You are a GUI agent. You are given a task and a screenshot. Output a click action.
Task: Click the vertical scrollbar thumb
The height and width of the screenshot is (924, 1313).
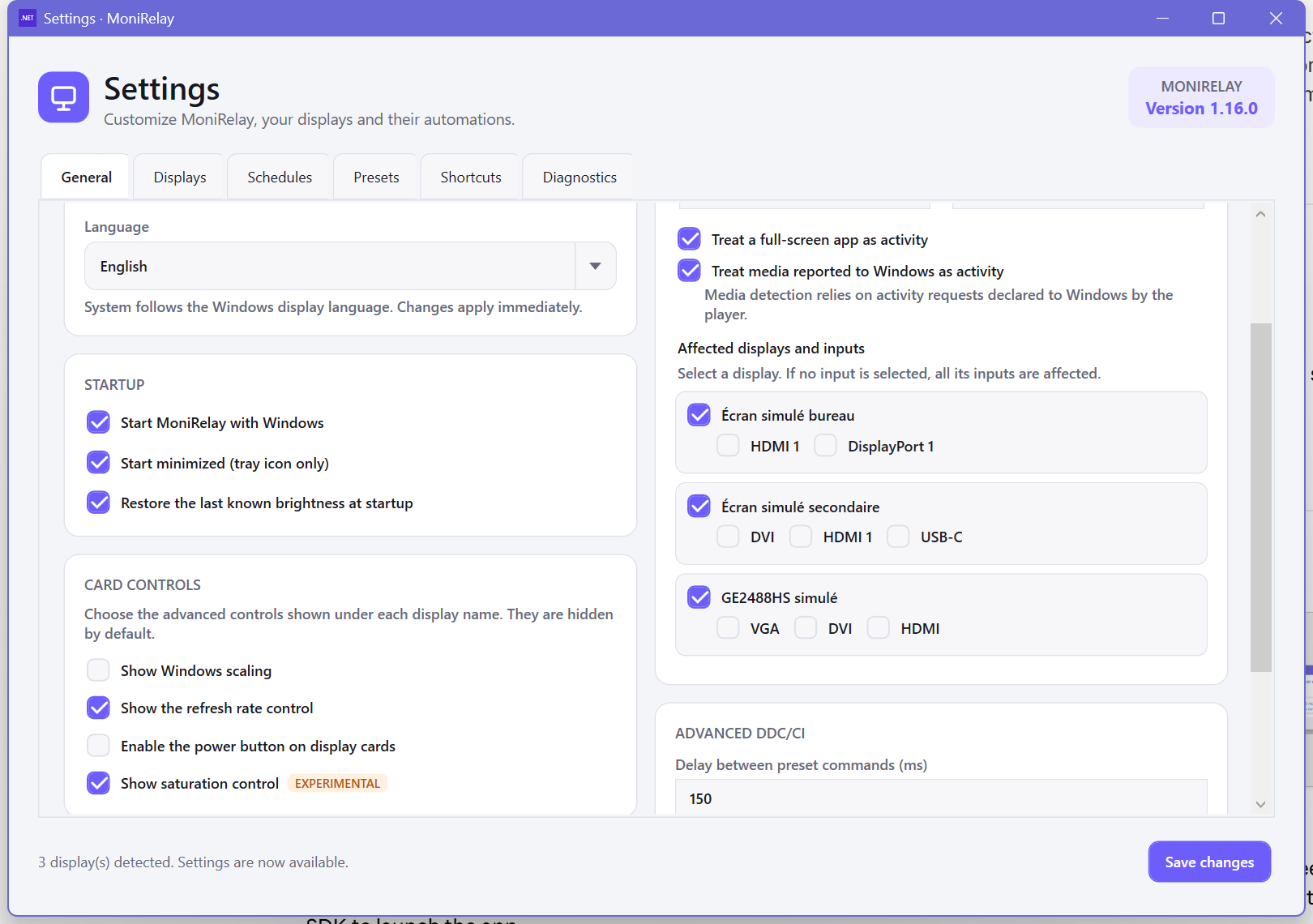point(1260,498)
